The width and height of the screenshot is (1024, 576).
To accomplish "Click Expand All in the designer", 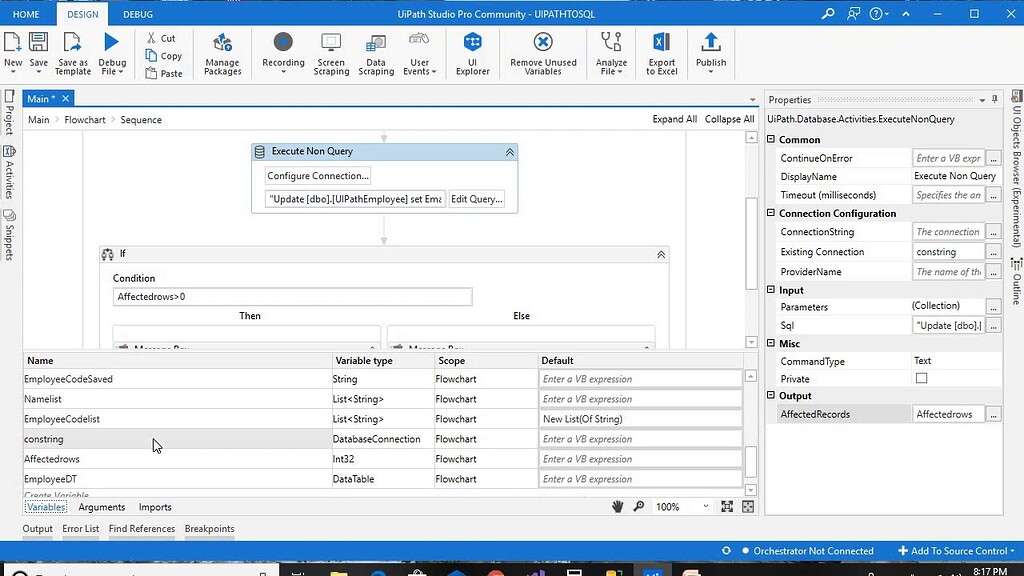I will [675, 118].
